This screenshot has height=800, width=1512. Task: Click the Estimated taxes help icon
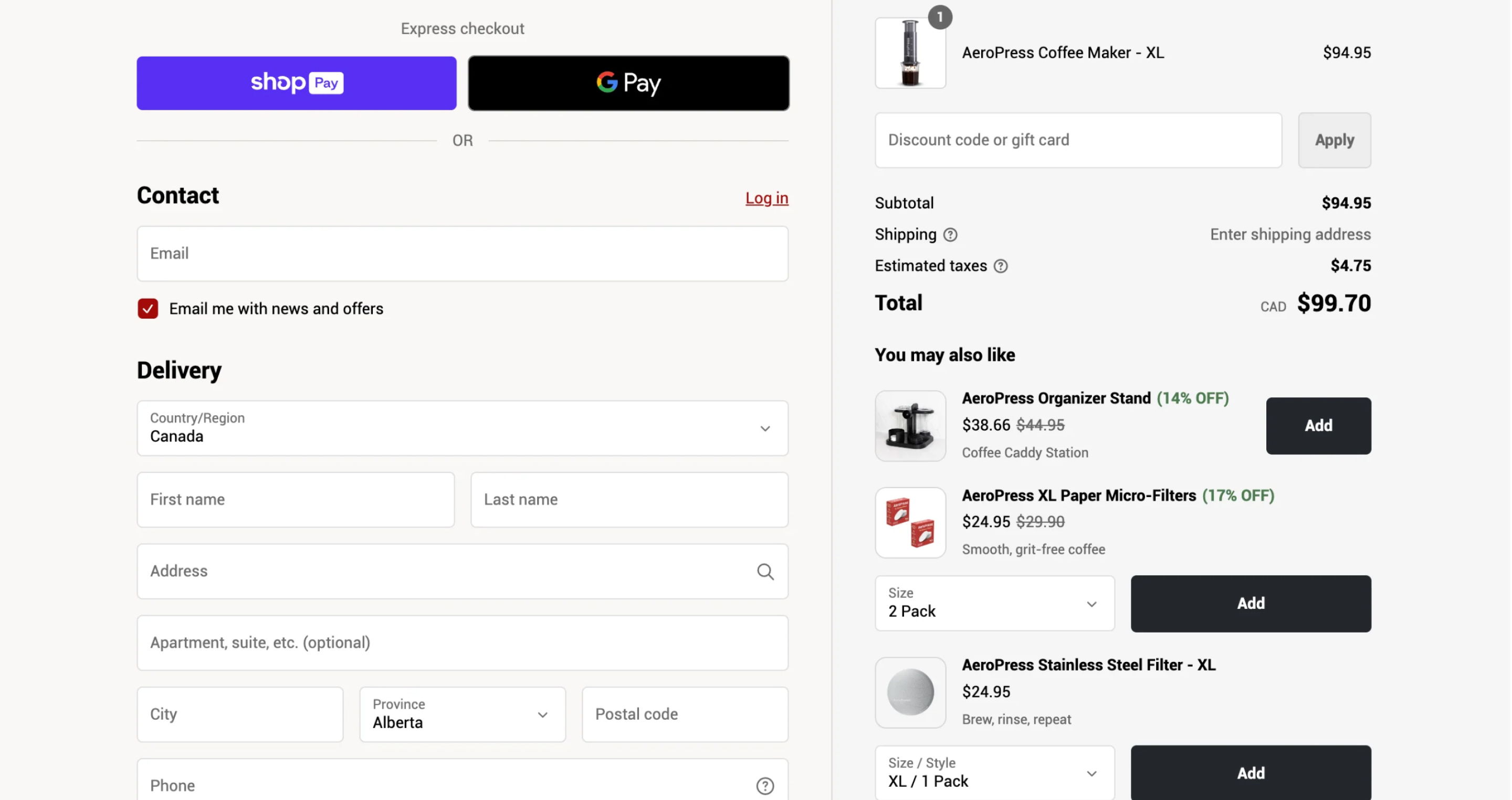click(x=1001, y=267)
